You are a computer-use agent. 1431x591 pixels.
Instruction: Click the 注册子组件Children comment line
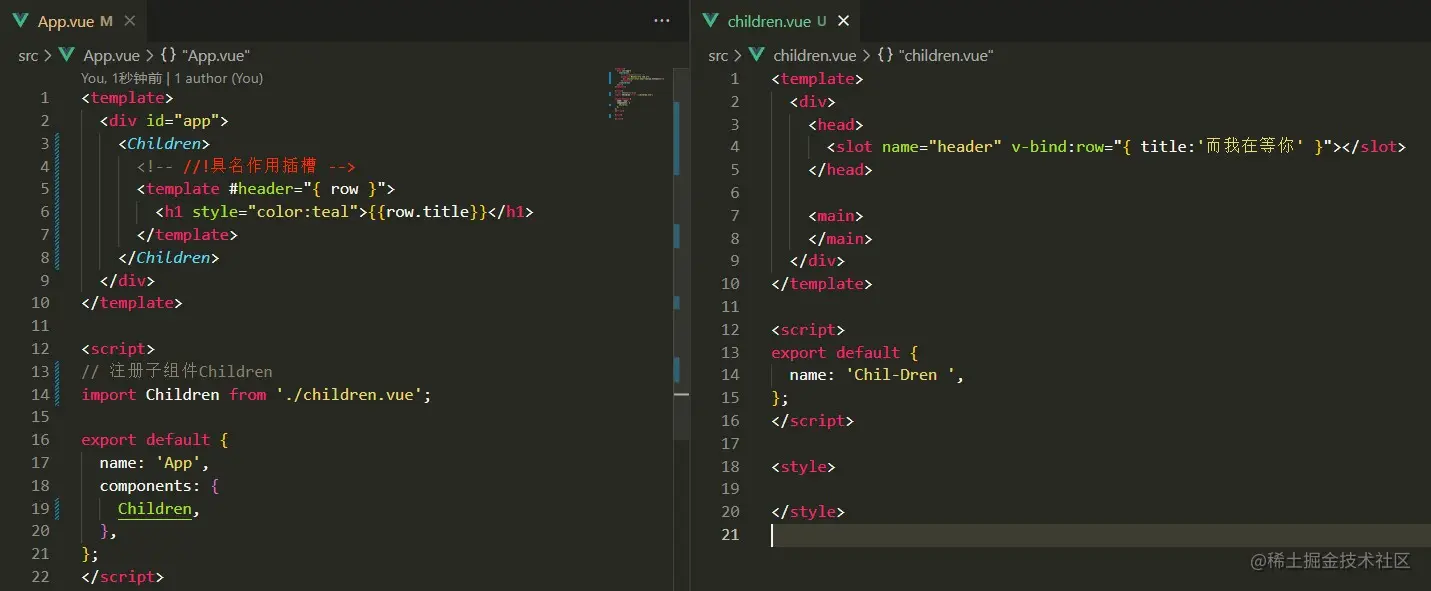click(x=177, y=371)
